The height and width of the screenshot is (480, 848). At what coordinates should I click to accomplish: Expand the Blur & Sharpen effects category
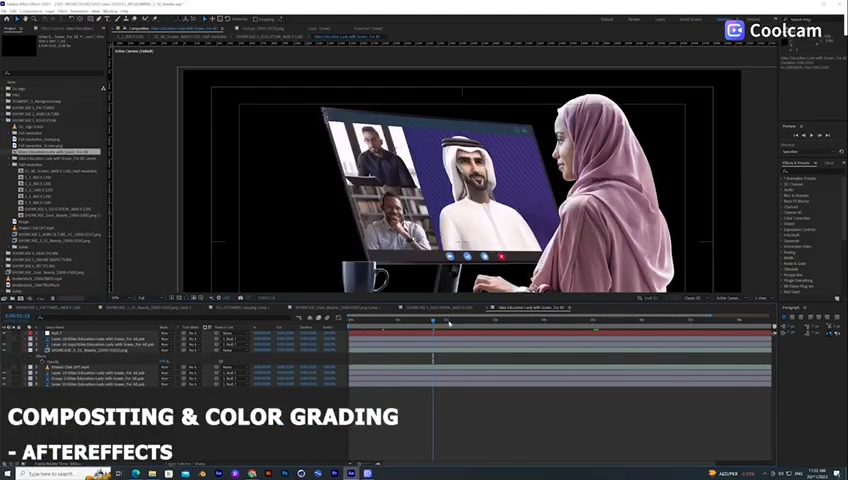[781, 196]
